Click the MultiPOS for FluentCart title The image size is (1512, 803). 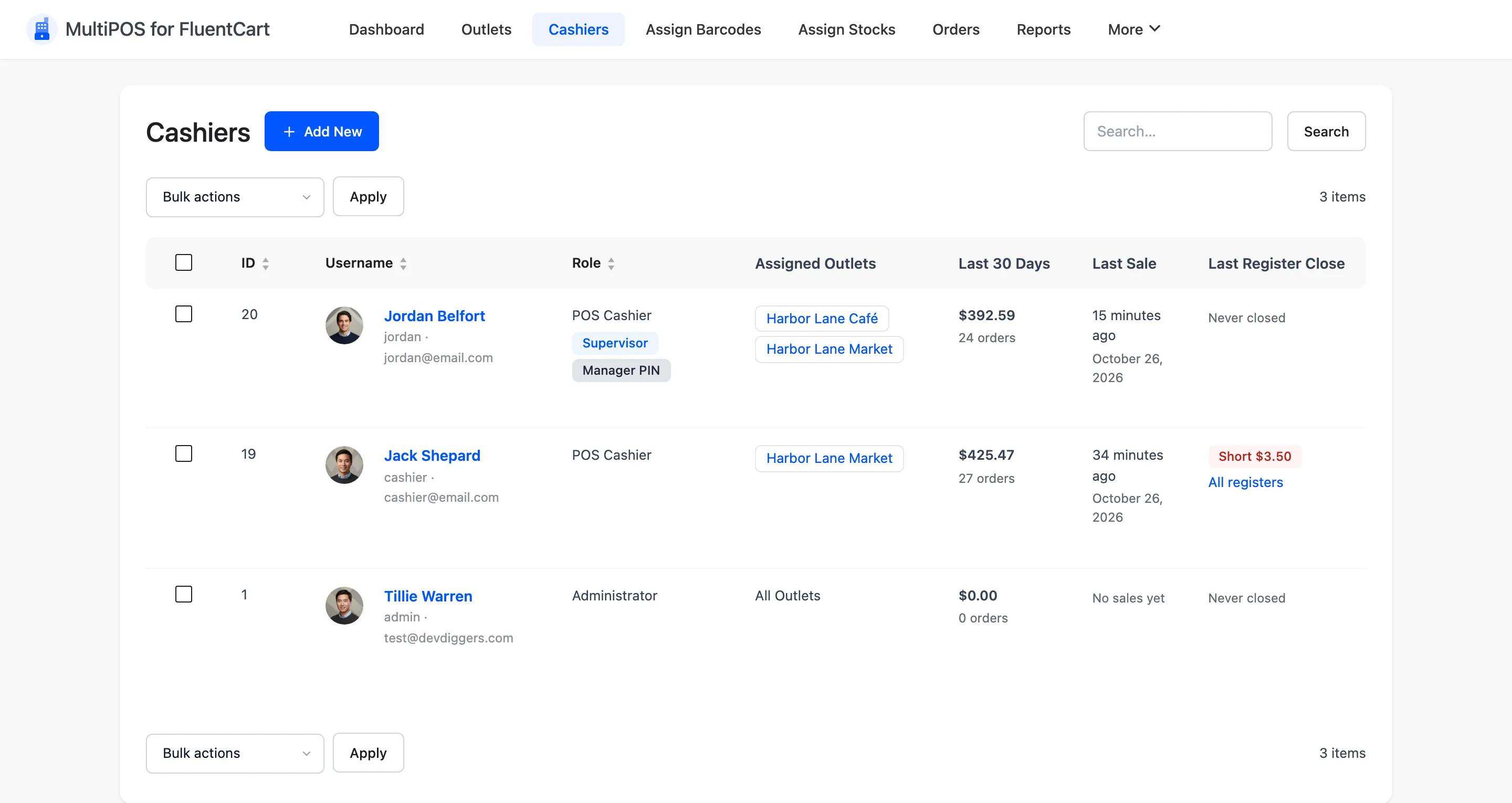tap(167, 29)
